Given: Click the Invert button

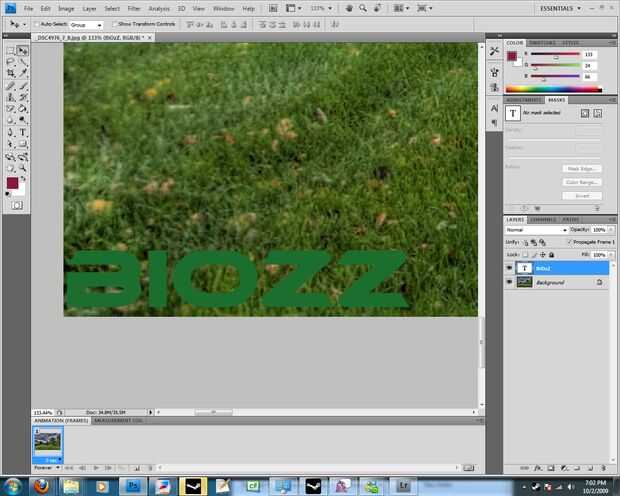Looking at the screenshot, I should point(582,196).
